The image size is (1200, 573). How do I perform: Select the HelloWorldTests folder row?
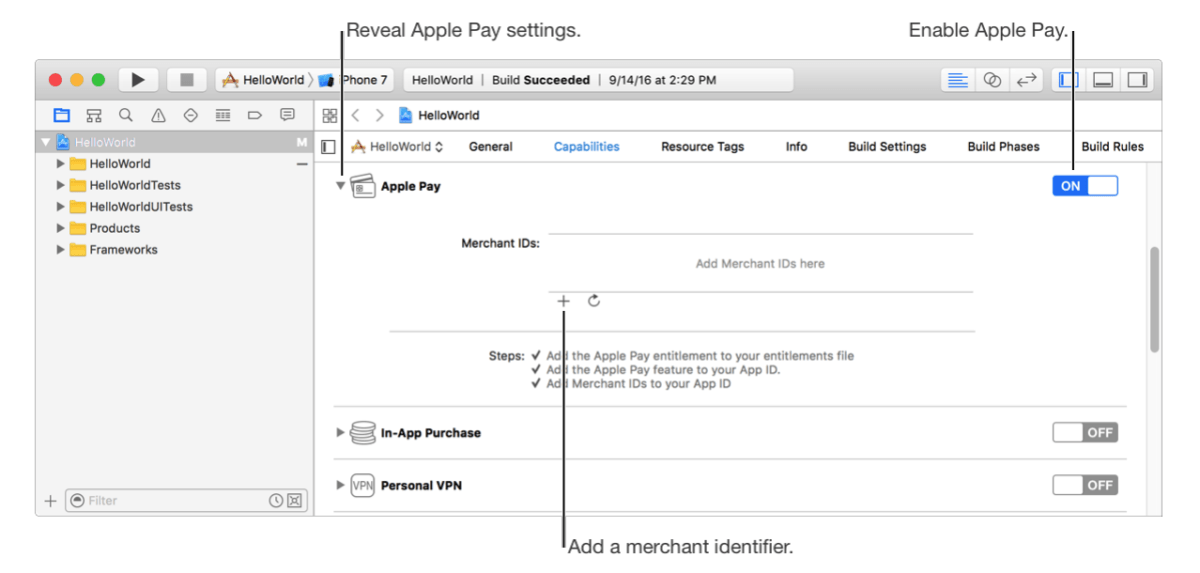tap(175, 186)
